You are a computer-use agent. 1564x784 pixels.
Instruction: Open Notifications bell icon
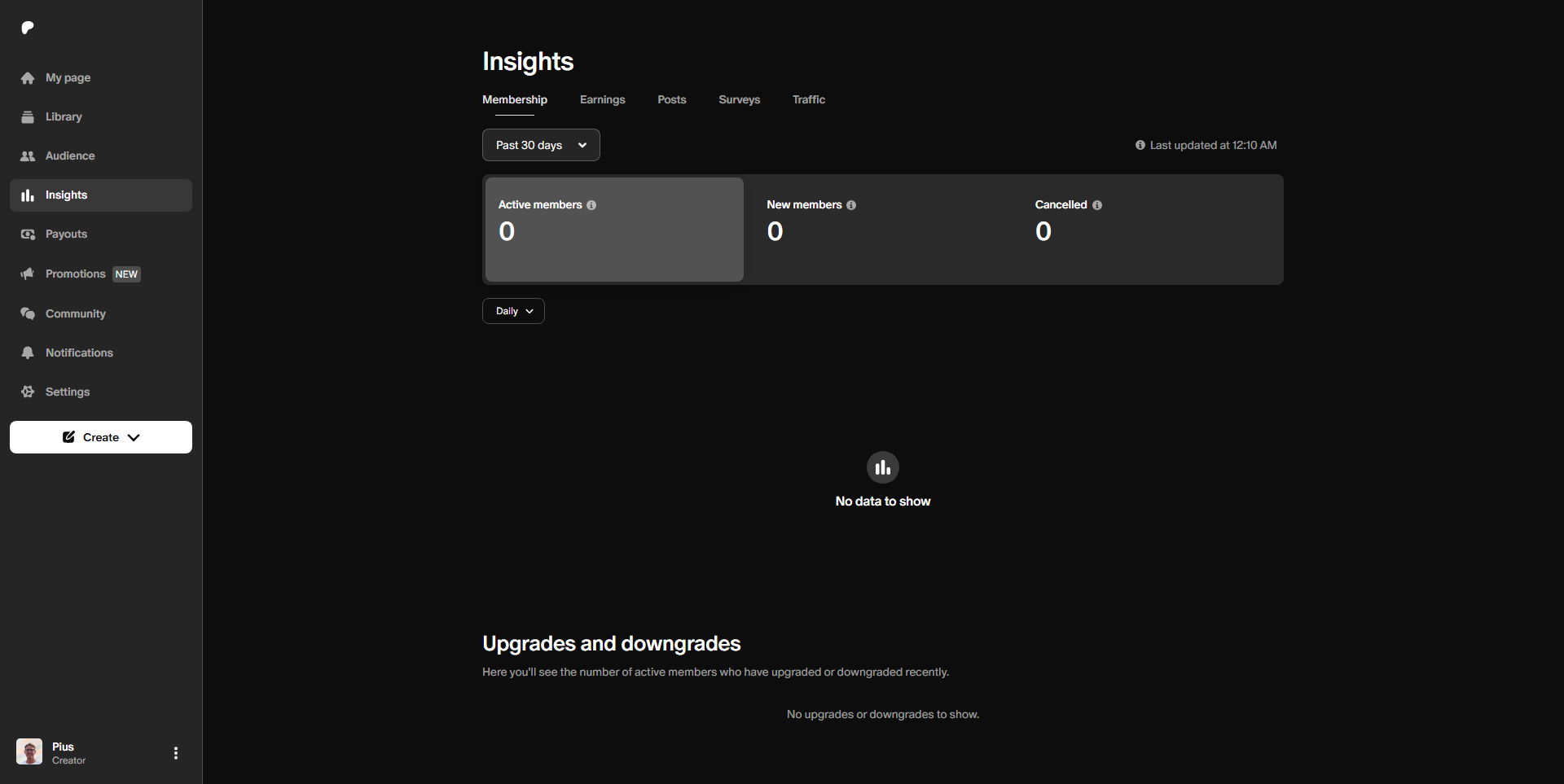click(28, 353)
